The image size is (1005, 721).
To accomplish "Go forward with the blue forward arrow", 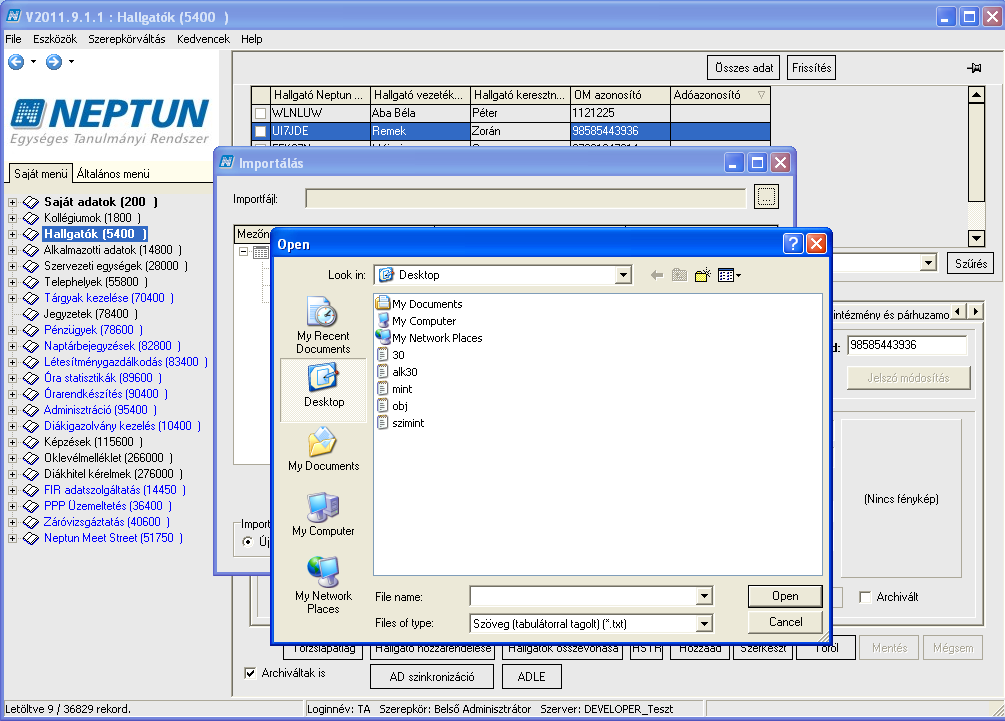I will pos(54,62).
